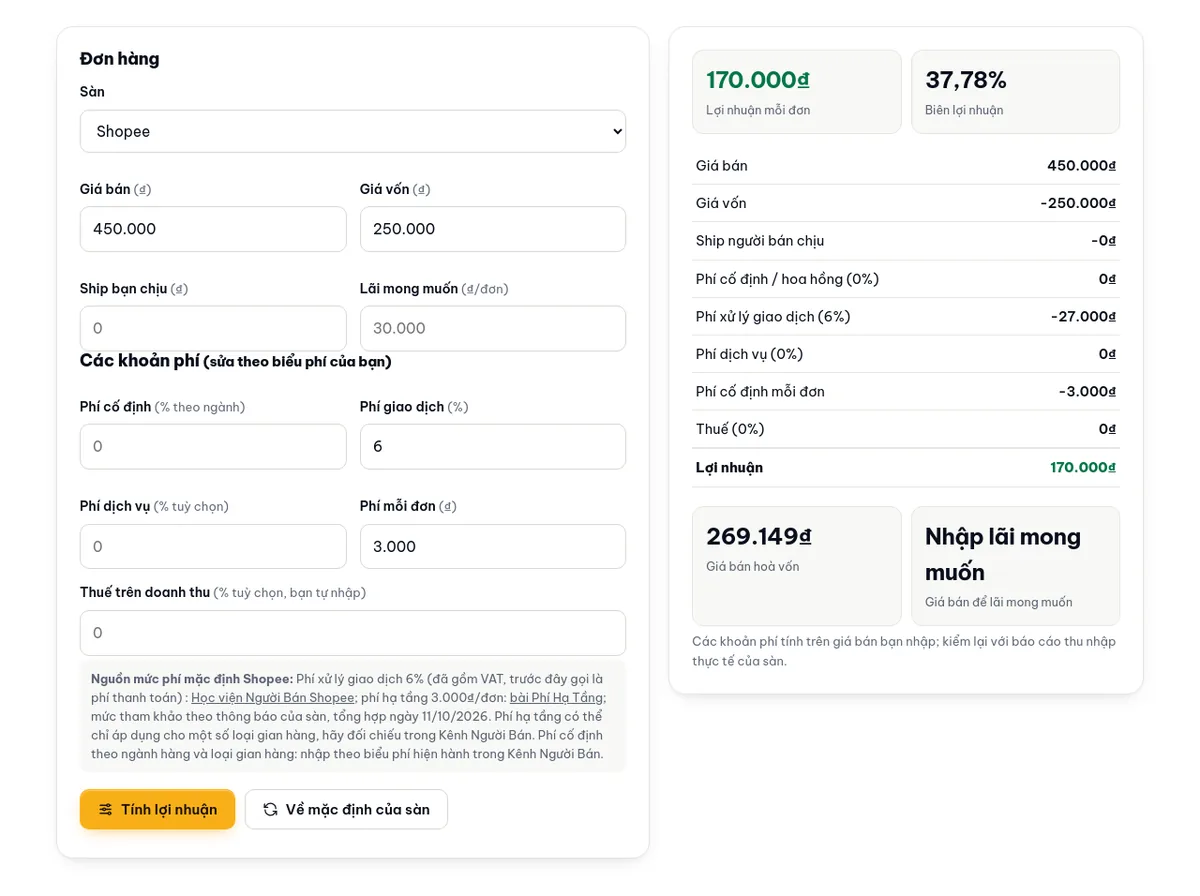
Task: Click the 269.149đ break-even price value
Action: point(759,537)
